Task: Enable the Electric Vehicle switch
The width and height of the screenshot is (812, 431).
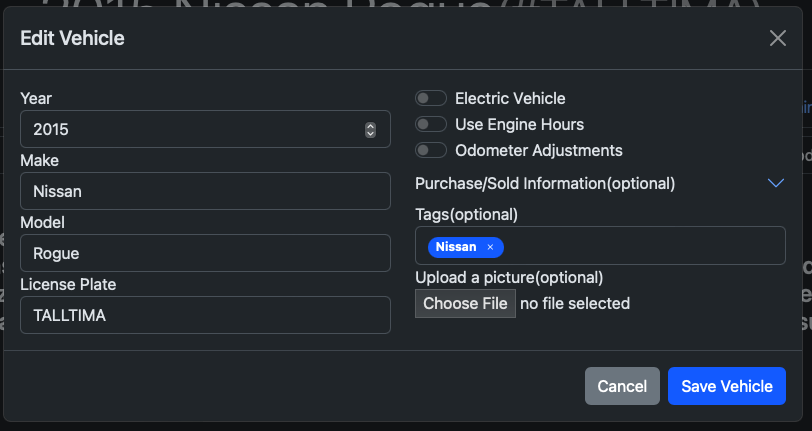Action: click(x=431, y=99)
